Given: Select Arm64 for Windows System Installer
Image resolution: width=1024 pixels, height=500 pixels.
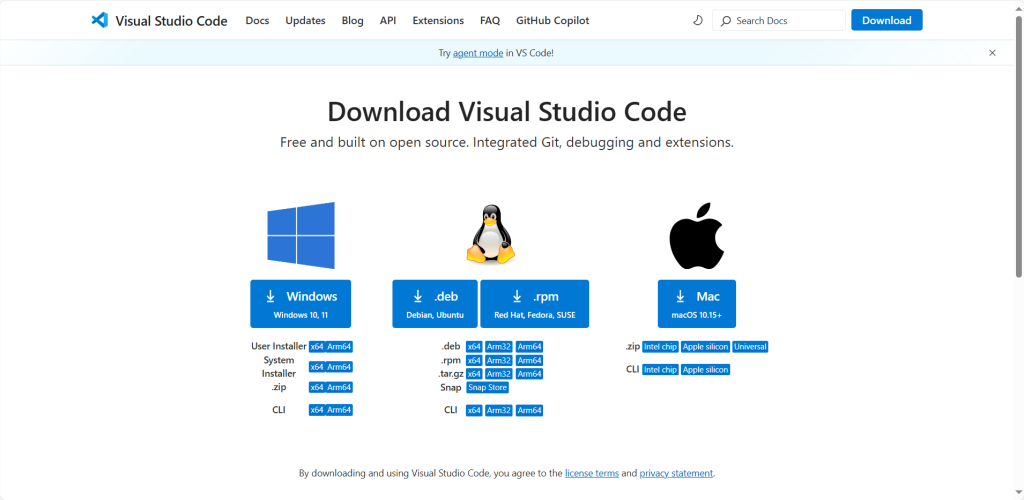Looking at the screenshot, I should (340, 367).
